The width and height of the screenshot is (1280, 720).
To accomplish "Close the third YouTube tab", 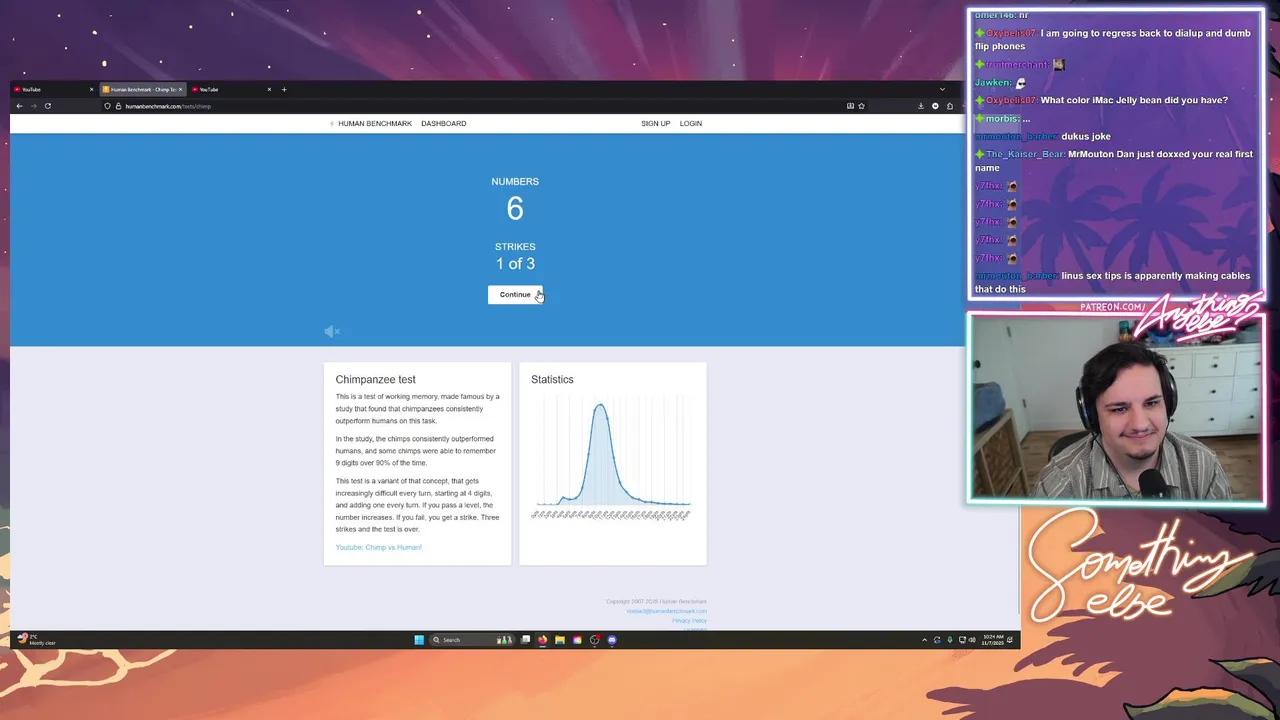I will click(269, 89).
